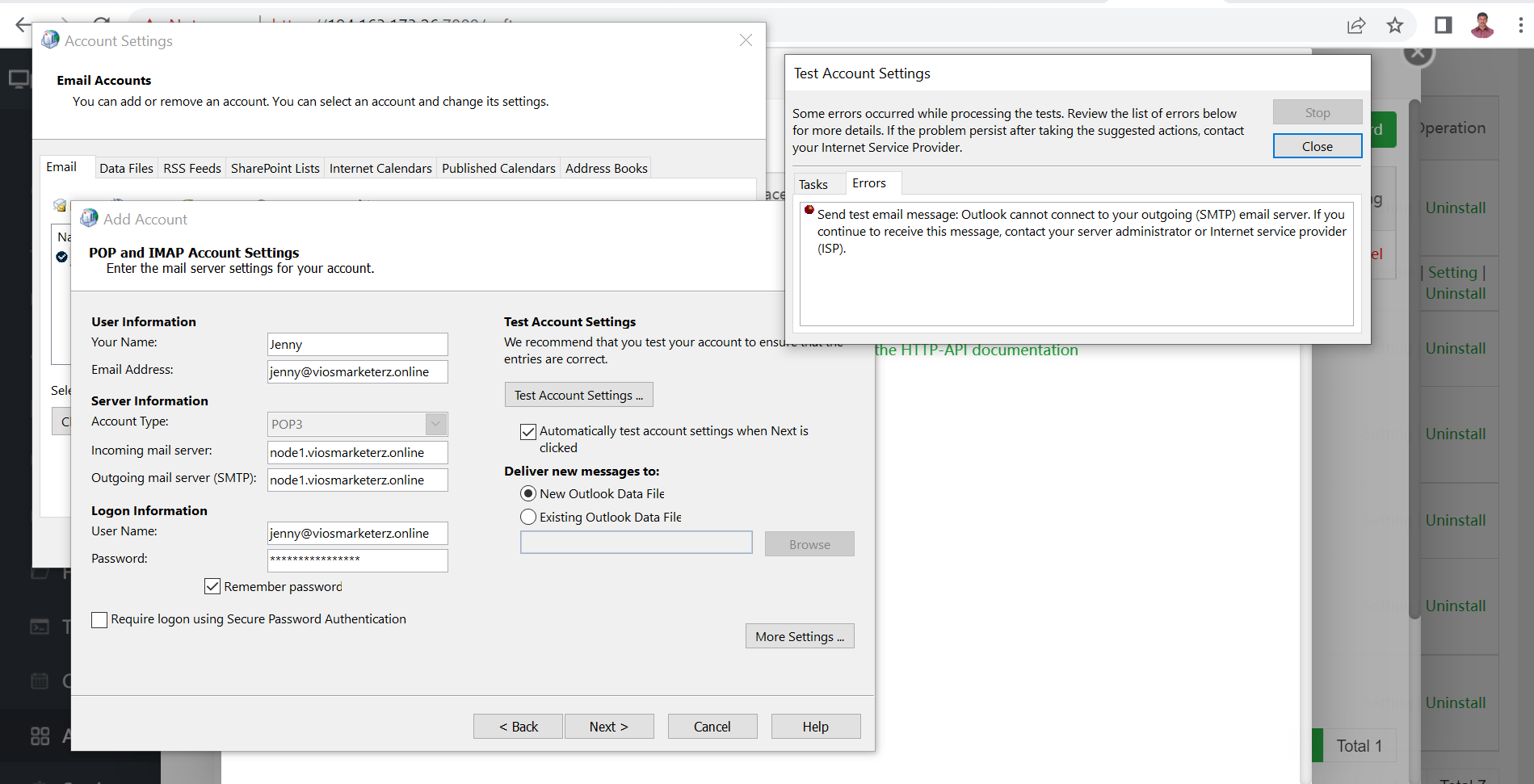This screenshot has height=784, width=1534.
Task: Close the Account Settings dialog
Action: (x=746, y=40)
